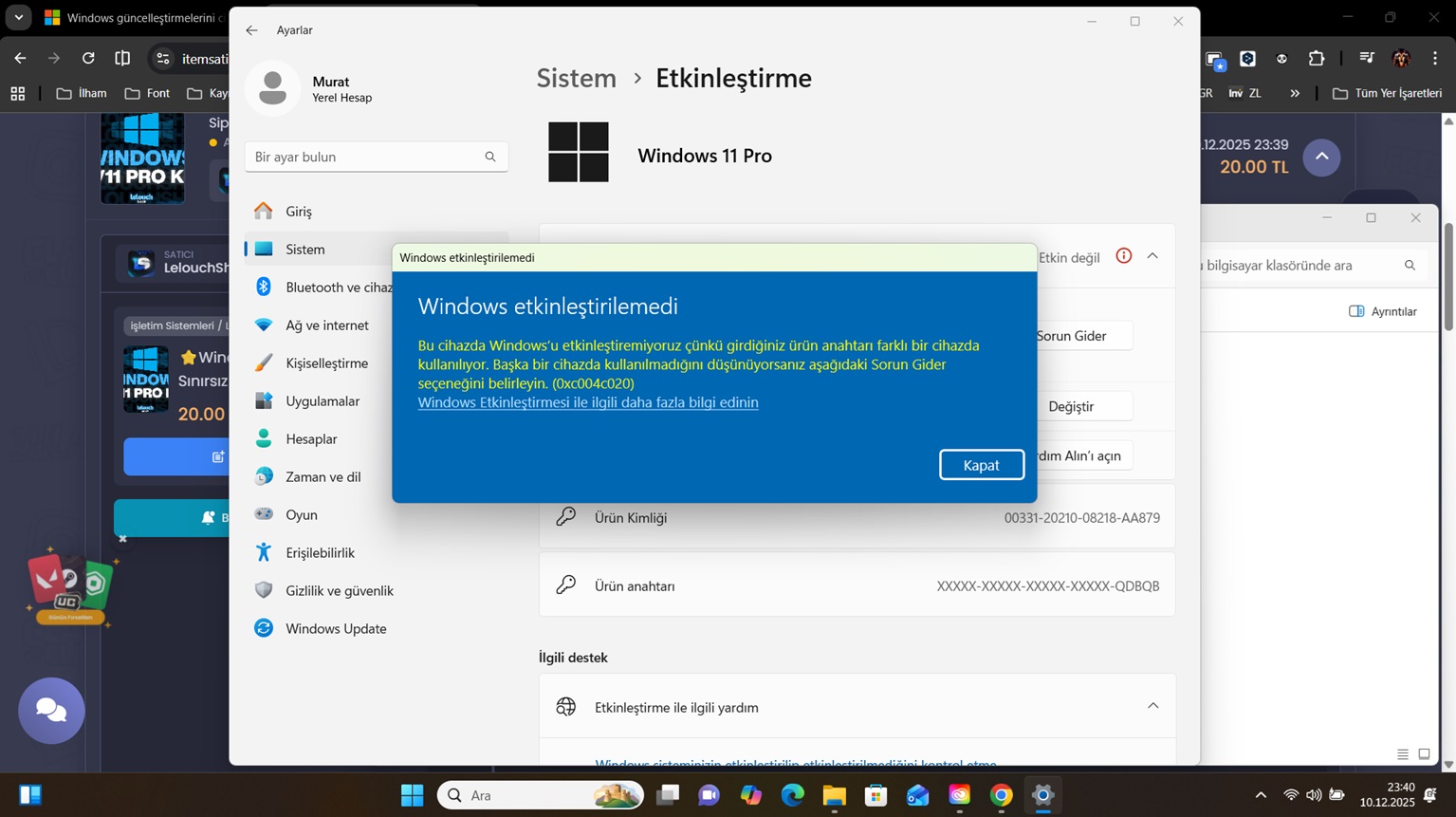The width and height of the screenshot is (1456, 817).
Task: Open Task View from the taskbar
Action: click(x=668, y=795)
